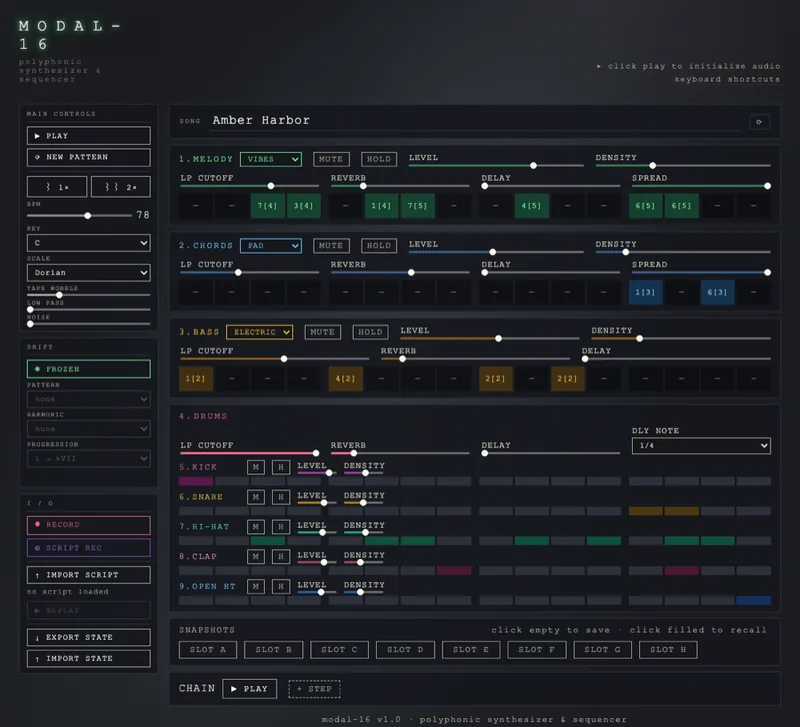Click the Bass step cell labeled 1[2]
800x727 pixels.
196,379
